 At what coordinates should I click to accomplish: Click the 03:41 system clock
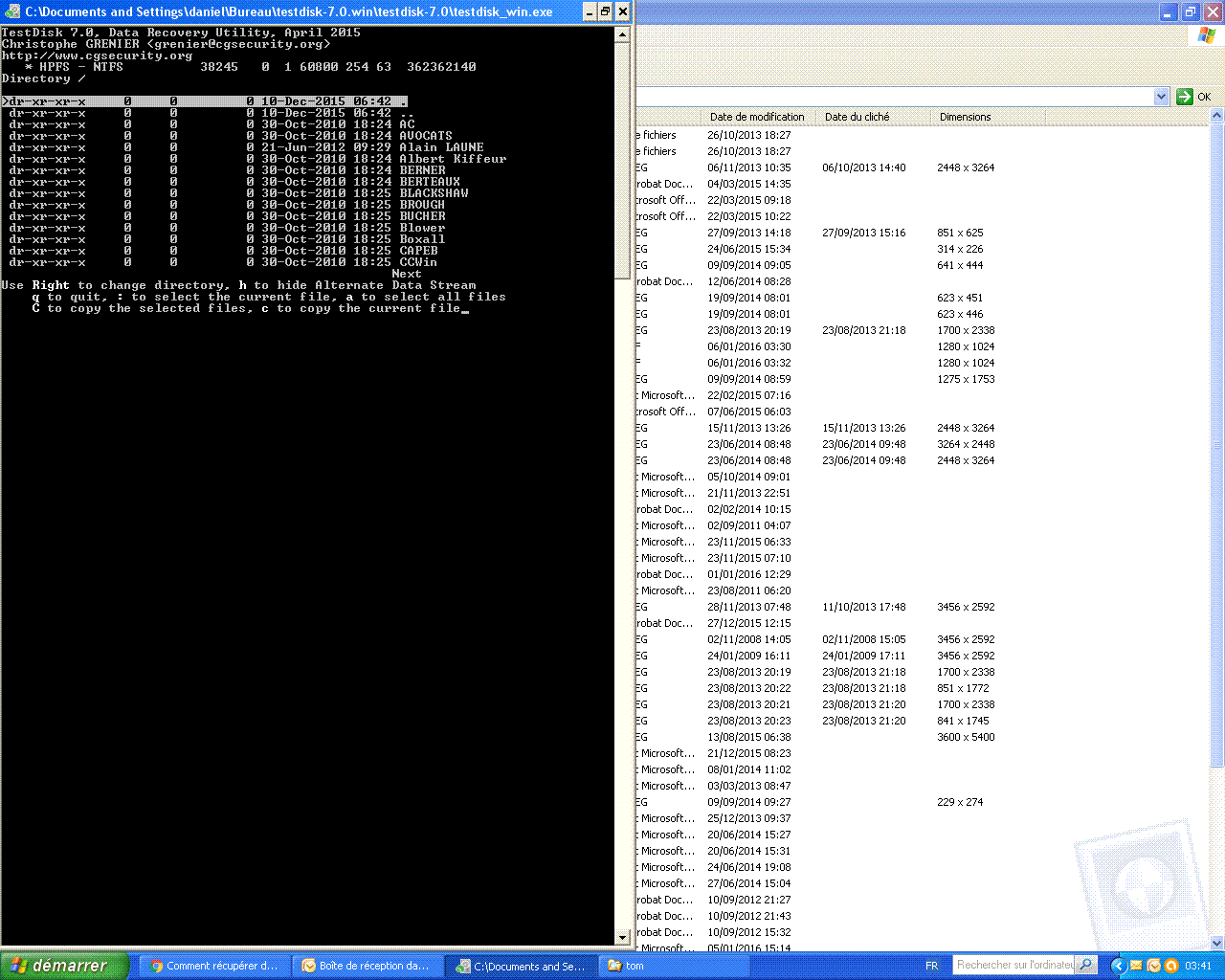[1198, 966]
